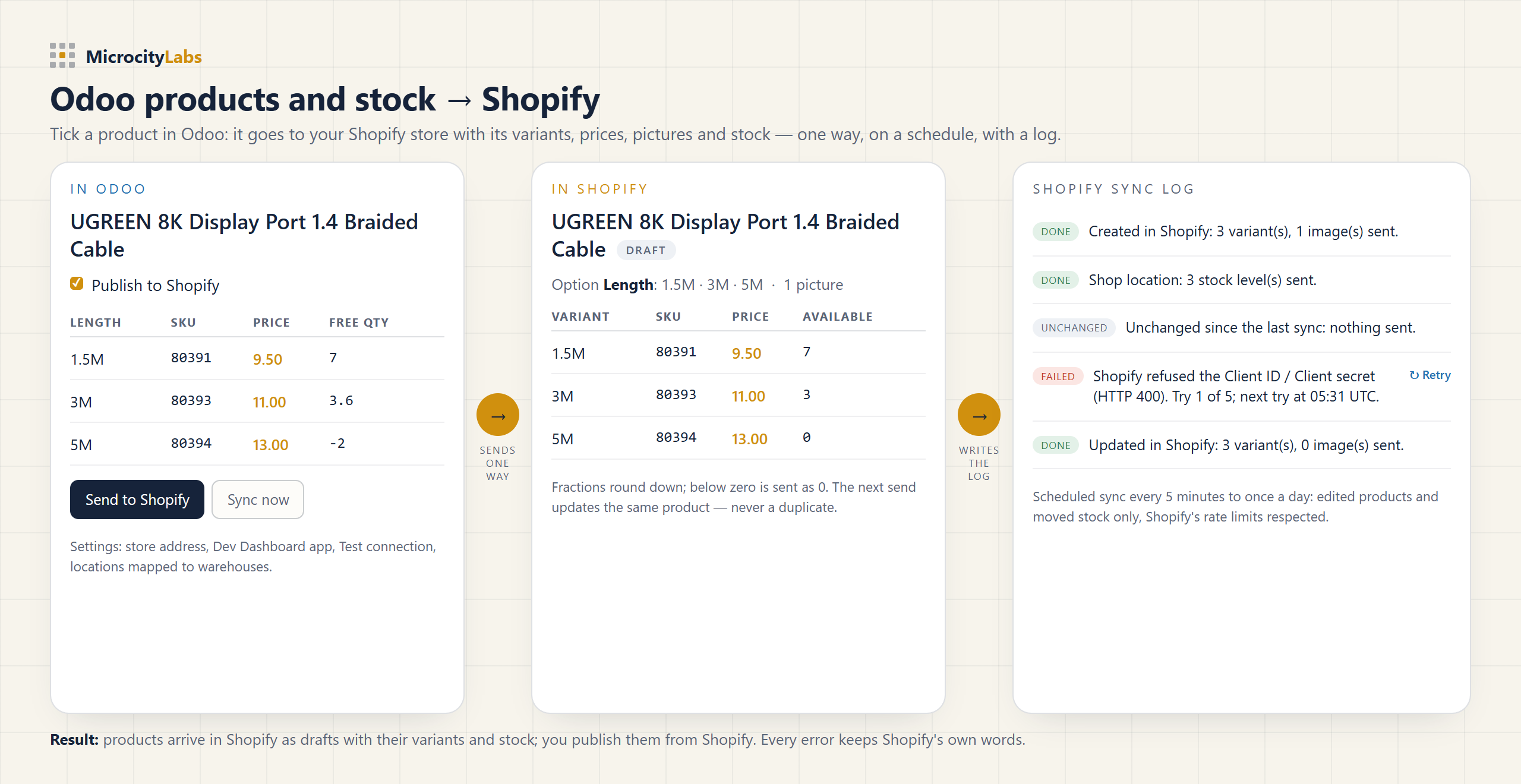Click Shopify available 0 for 5M
The width and height of the screenshot is (1521, 784).
pyautogui.click(x=806, y=437)
